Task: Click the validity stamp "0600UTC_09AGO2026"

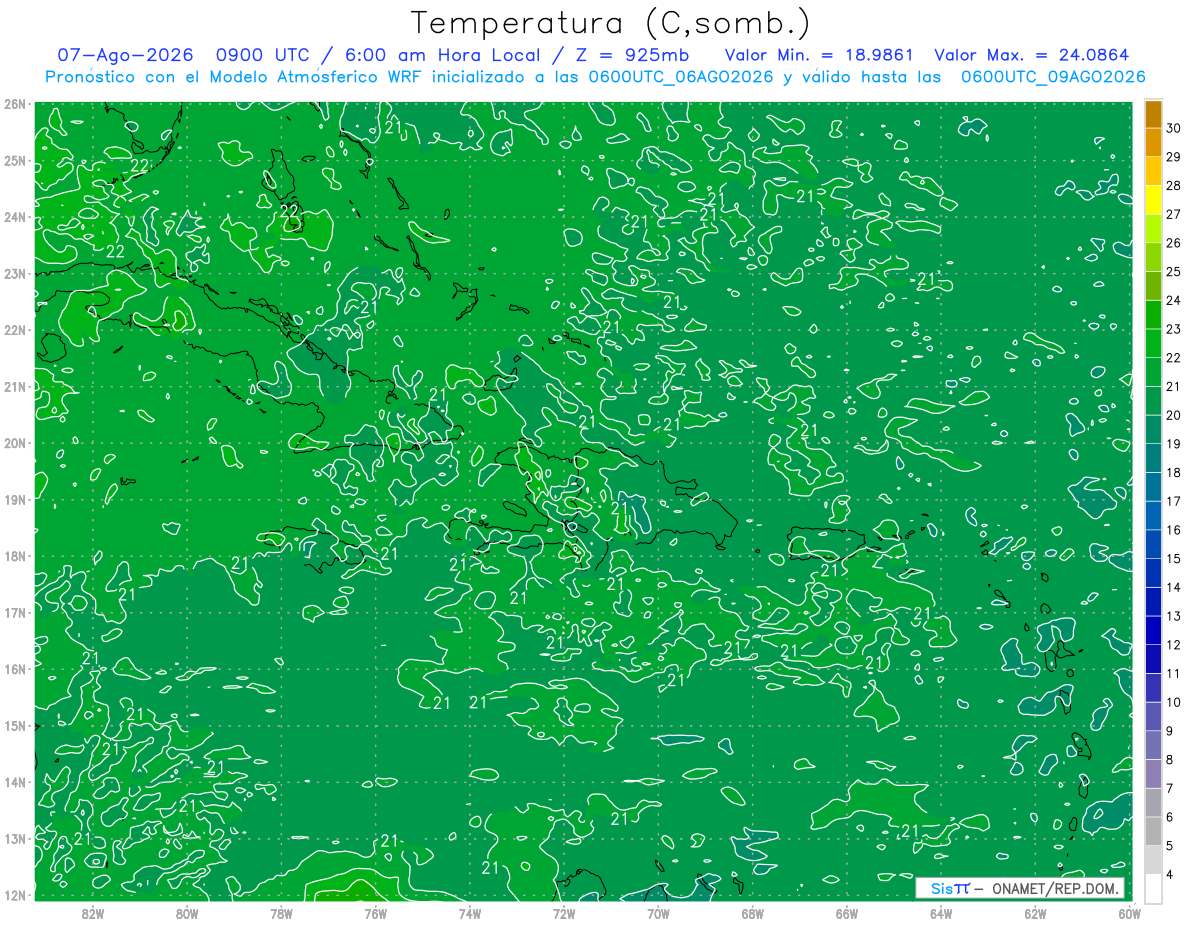Action: 1053,77
